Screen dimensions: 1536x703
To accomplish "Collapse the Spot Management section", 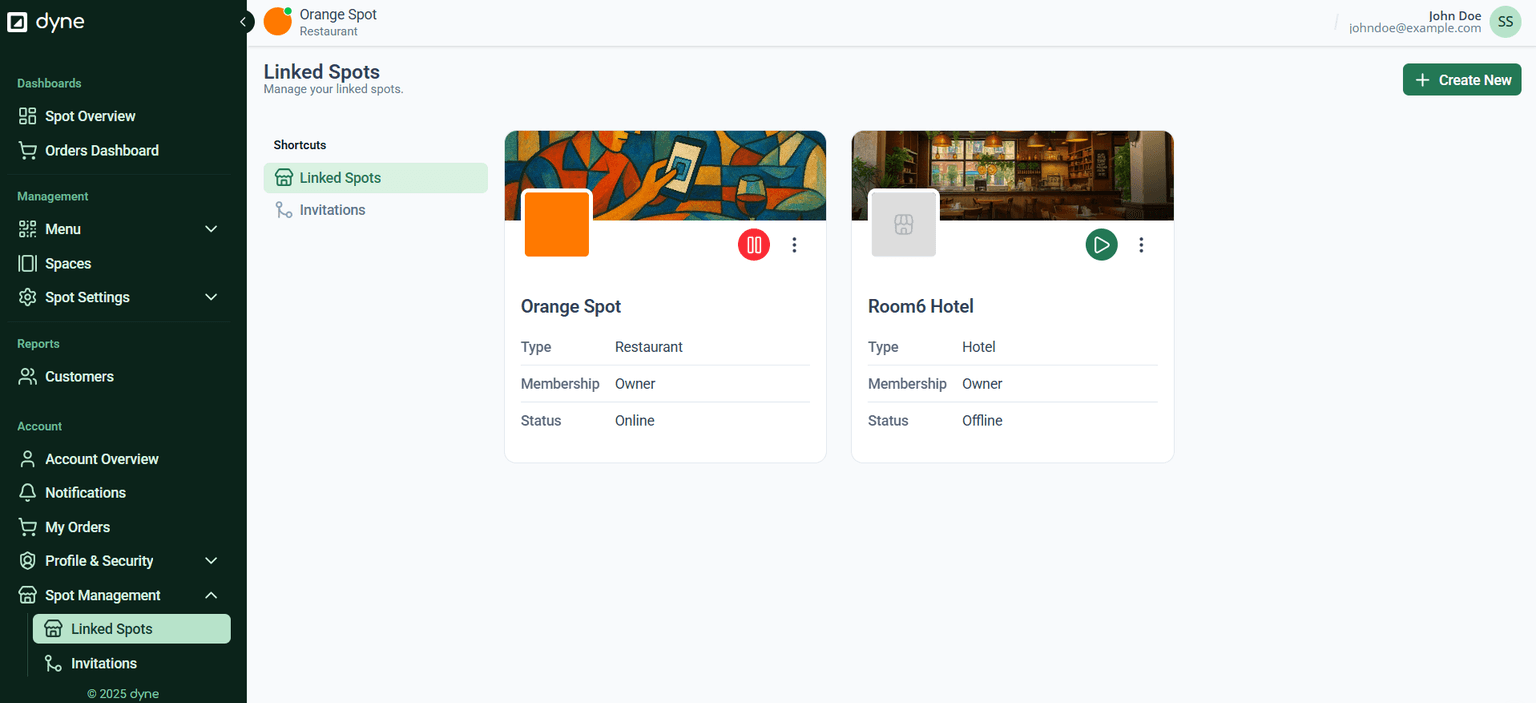I will pos(211,595).
